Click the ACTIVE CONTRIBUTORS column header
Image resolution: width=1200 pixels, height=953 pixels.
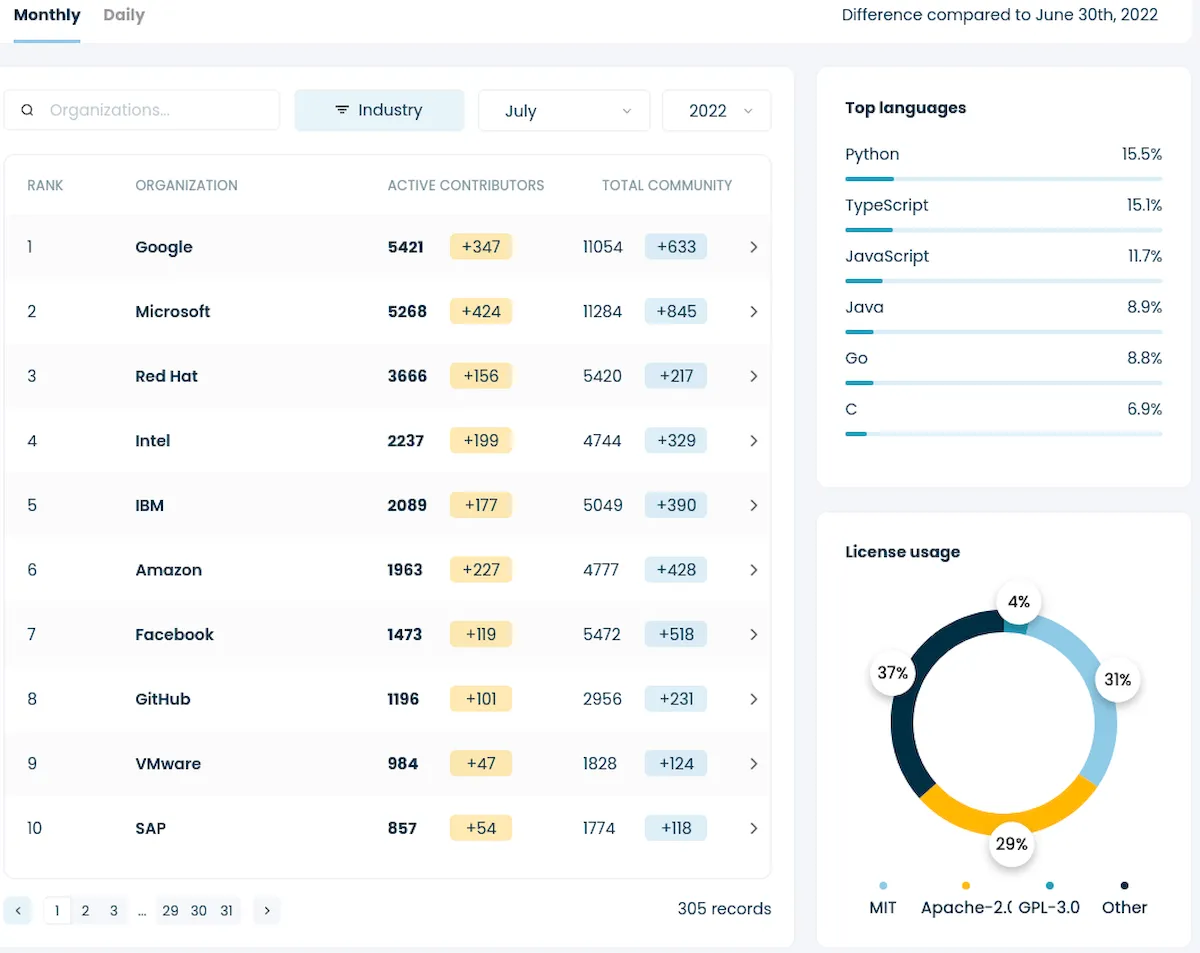pos(466,186)
